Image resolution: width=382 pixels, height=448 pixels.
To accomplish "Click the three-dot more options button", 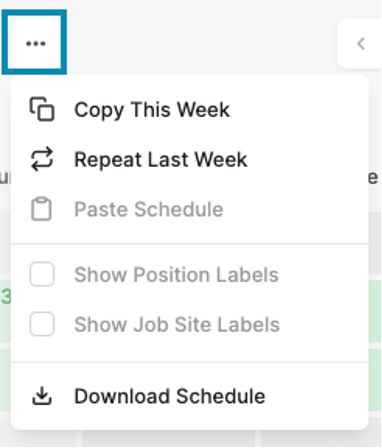I will coord(35,43).
